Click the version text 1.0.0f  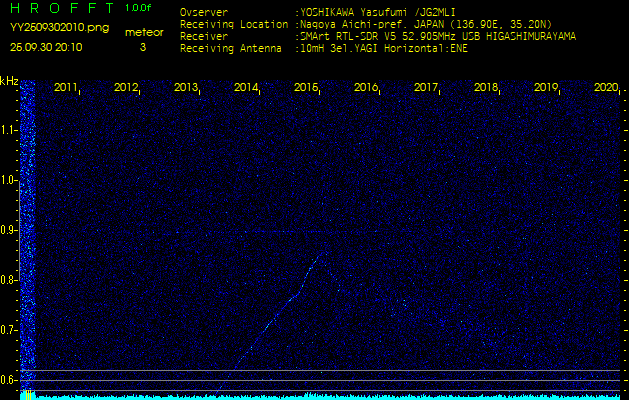pos(139,8)
